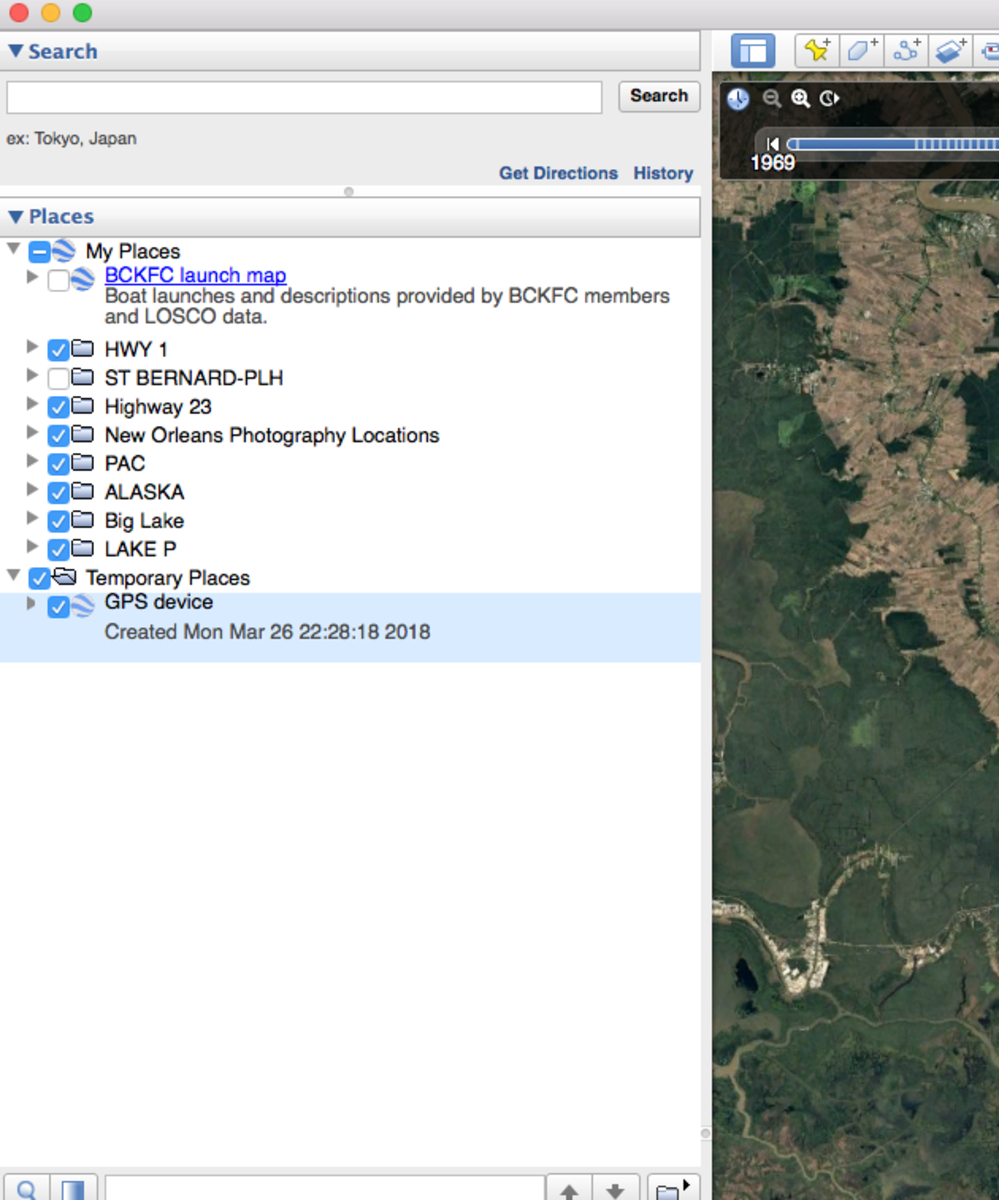This screenshot has height=1200, width=999.
Task: Zoom out the time slider range
Action: [771, 98]
